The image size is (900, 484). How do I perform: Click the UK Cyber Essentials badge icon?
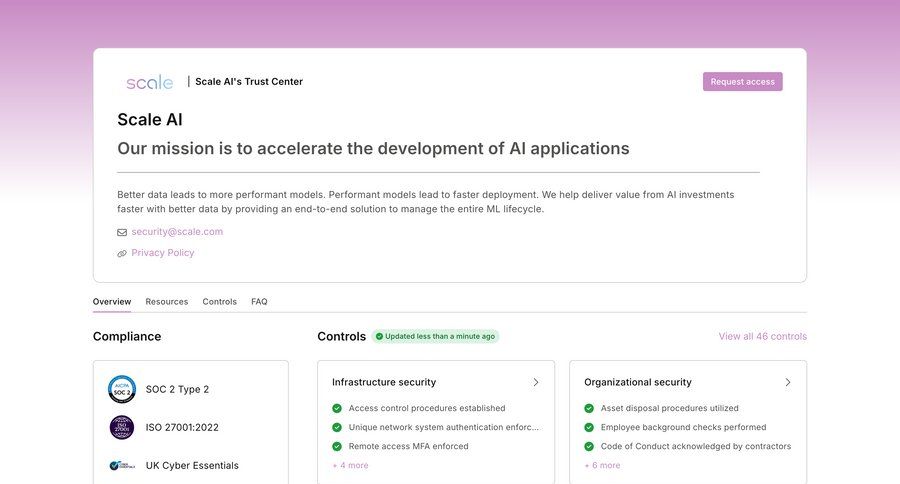tap(122, 465)
